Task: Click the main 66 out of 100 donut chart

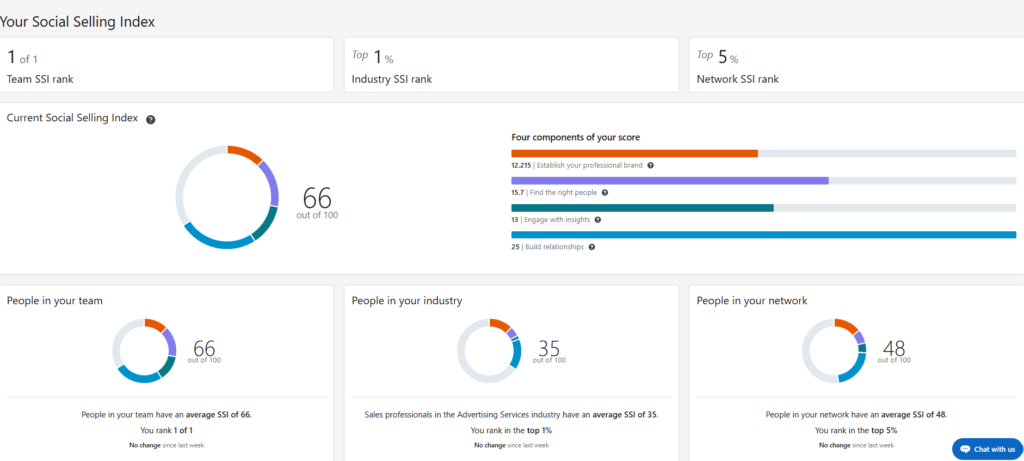Action: tap(227, 197)
